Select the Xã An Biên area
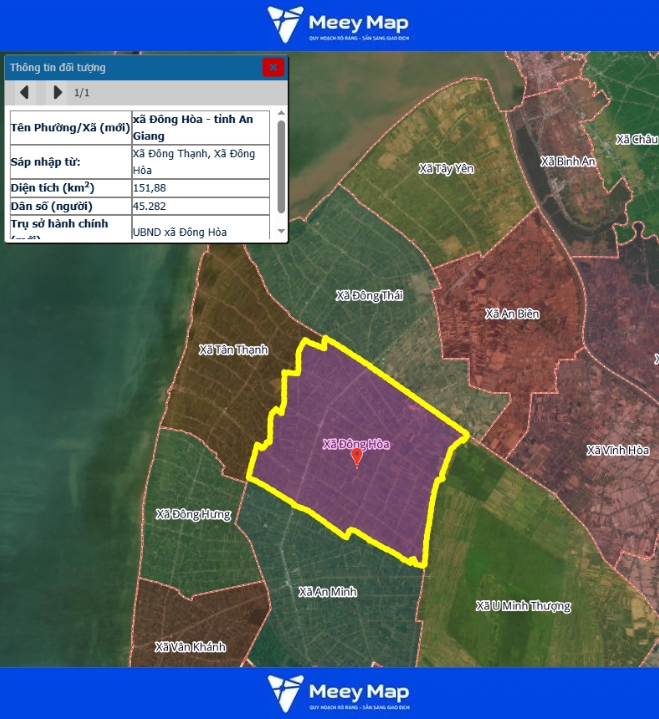Screen dimensions: 659x719 click(512, 314)
